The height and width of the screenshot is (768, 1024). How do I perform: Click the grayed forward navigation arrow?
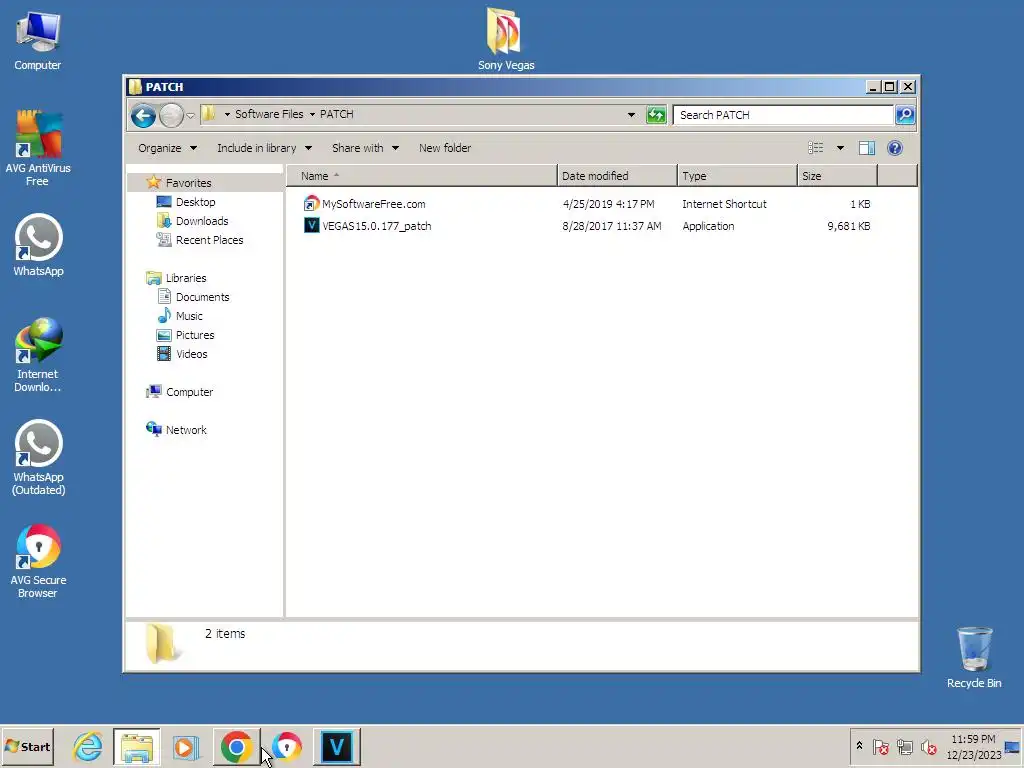171,116
